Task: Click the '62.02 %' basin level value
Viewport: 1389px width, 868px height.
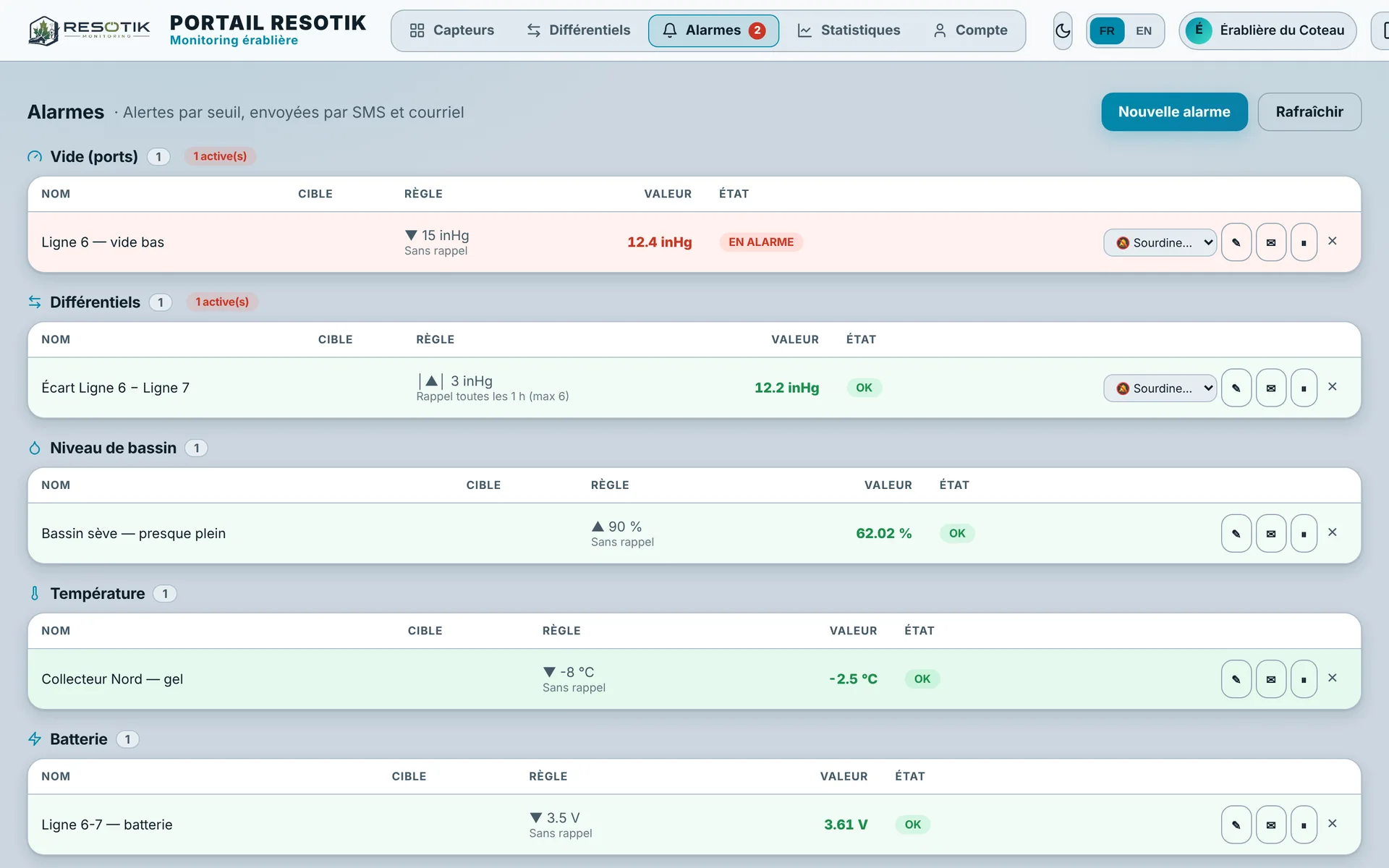Action: click(883, 533)
